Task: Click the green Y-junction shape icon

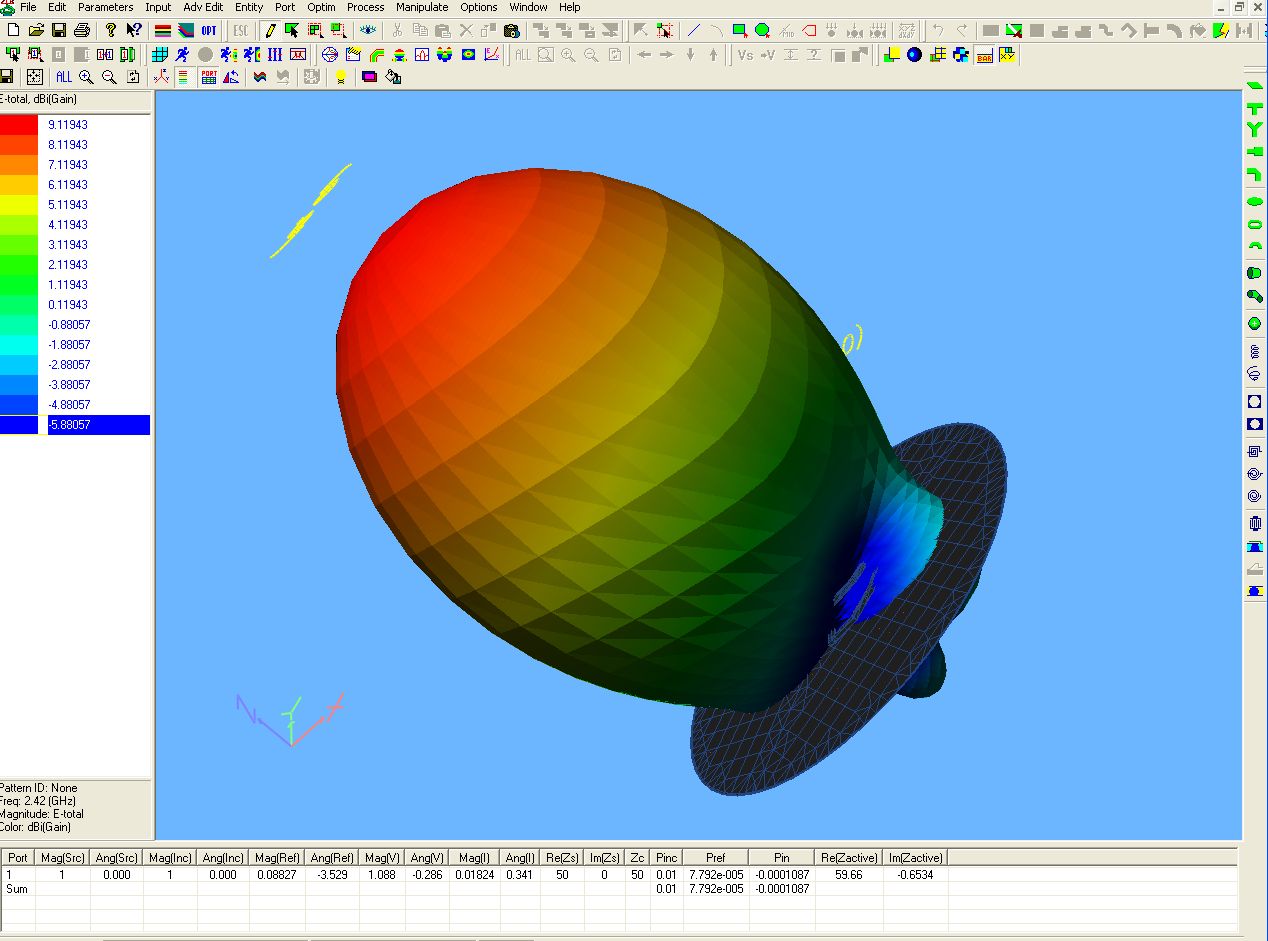Action: tap(1254, 129)
